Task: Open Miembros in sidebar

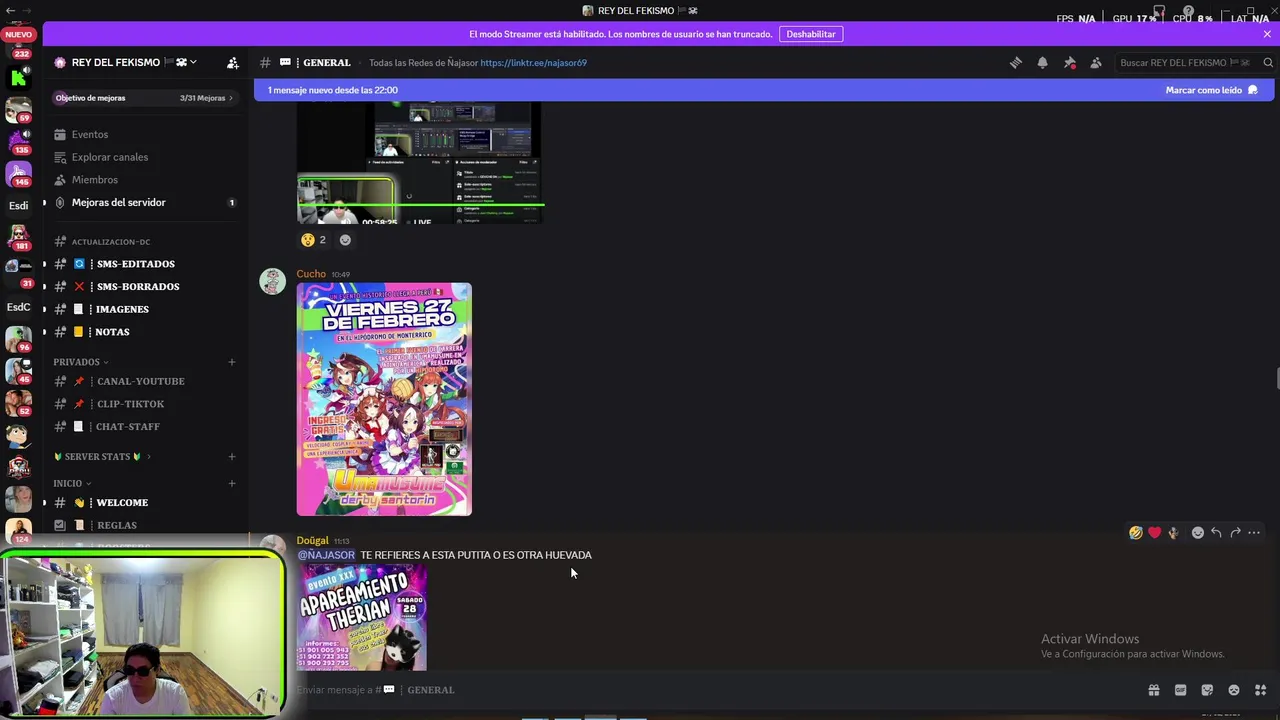Action: [x=145, y=180]
